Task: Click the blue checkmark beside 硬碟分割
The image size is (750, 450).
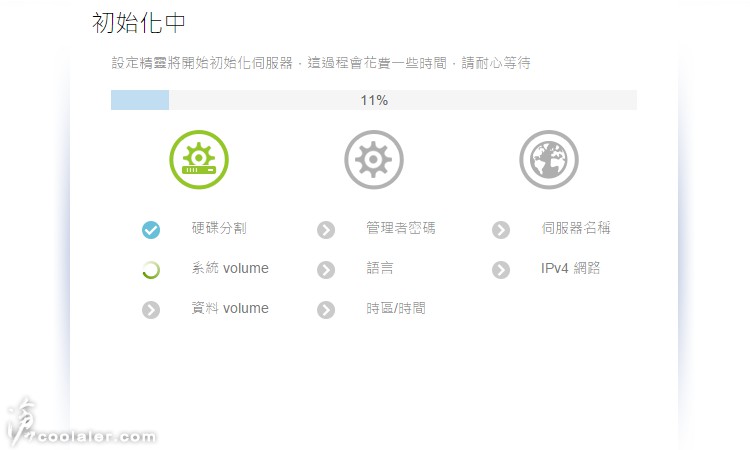Action: click(x=151, y=230)
